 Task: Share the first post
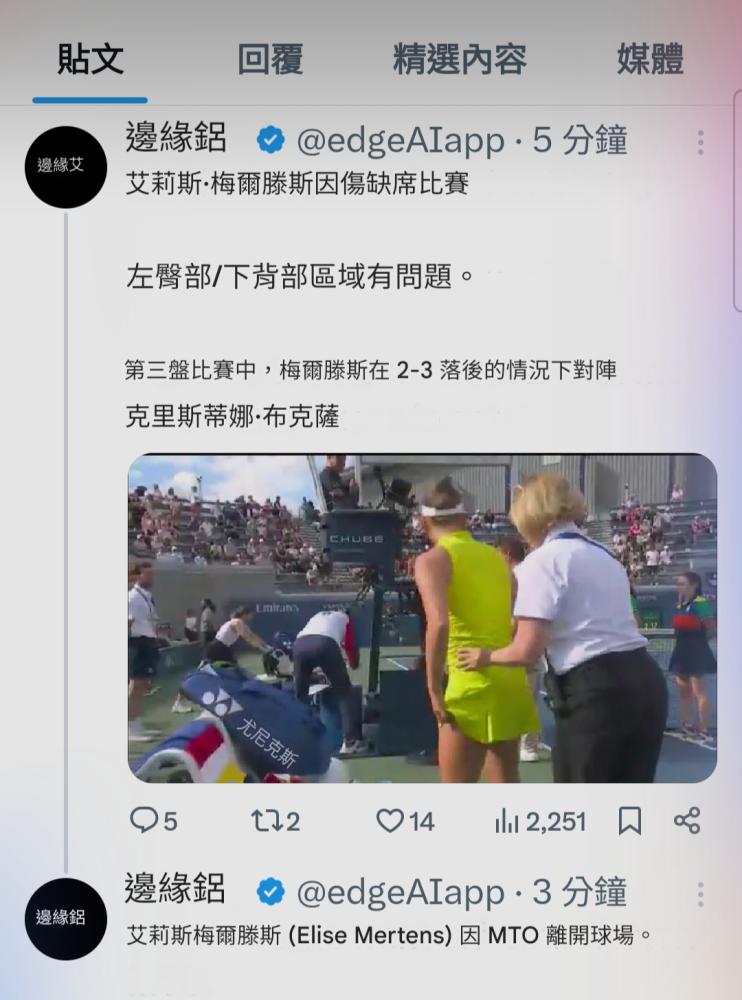coord(687,821)
